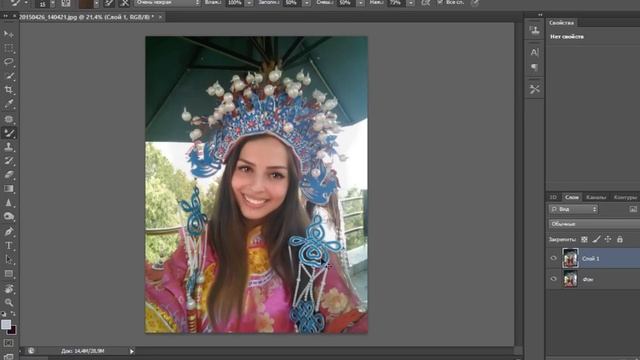The width and height of the screenshot is (640, 360).
Task: Select the Свойства properties tab
Action: pyautogui.click(x=562, y=23)
